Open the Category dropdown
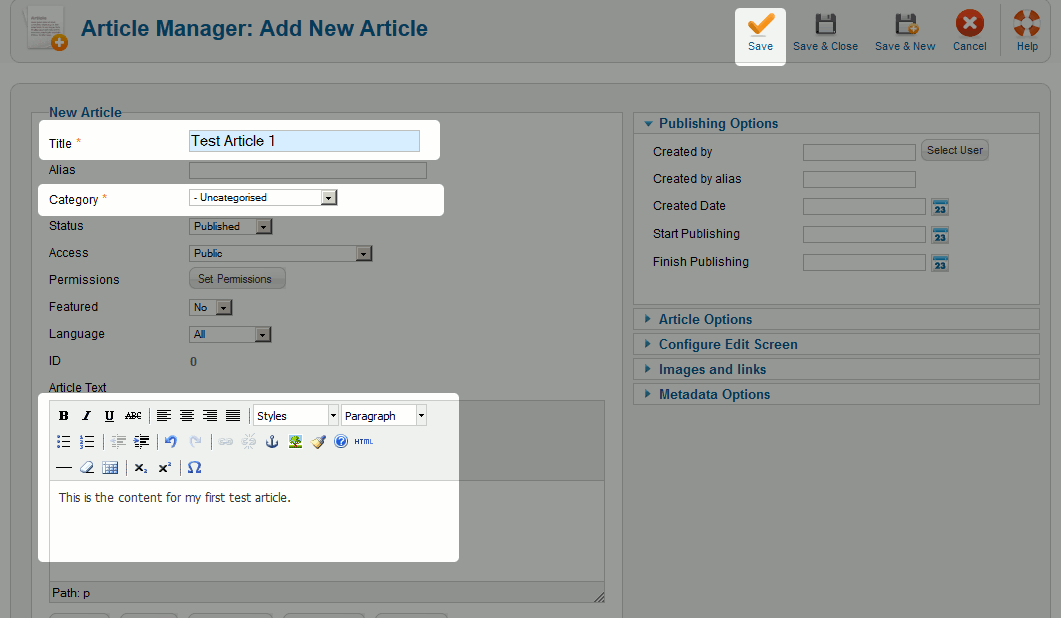1061x618 pixels. pos(263,198)
